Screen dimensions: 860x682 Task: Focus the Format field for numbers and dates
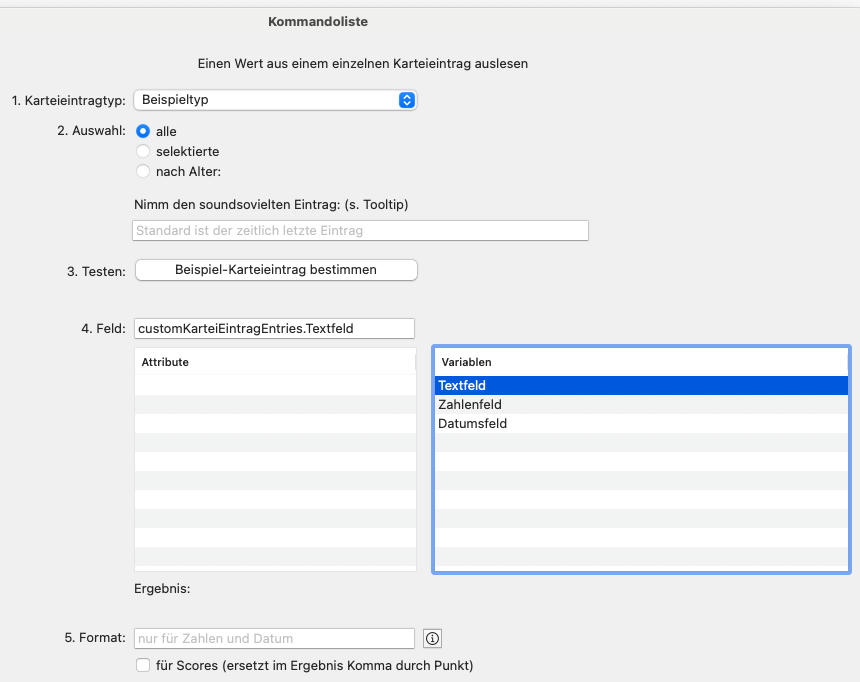(274, 638)
